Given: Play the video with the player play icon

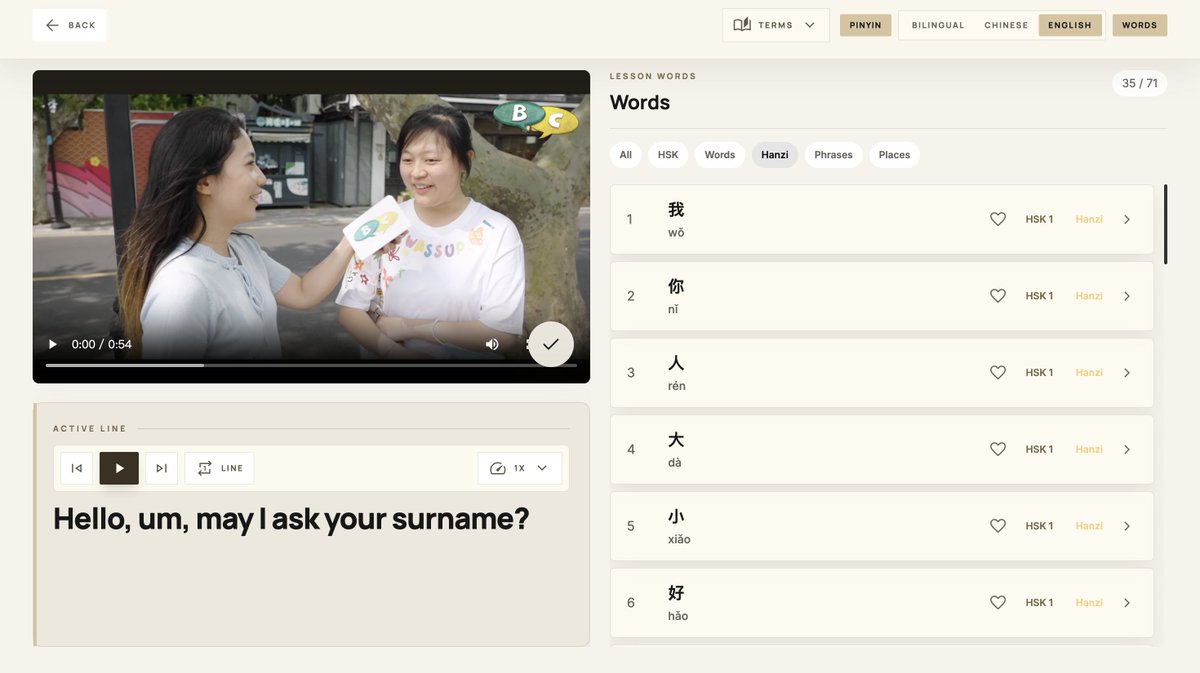Looking at the screenshot, I should (x=53, y=344).
